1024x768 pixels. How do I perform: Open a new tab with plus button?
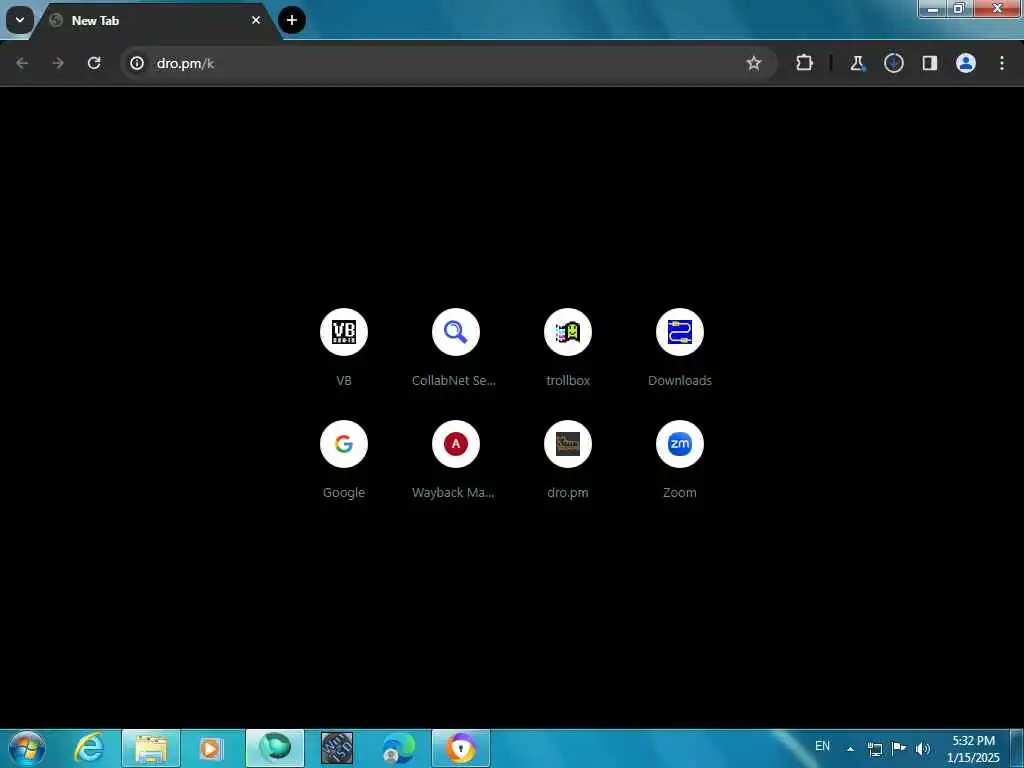tap(292, 20)
